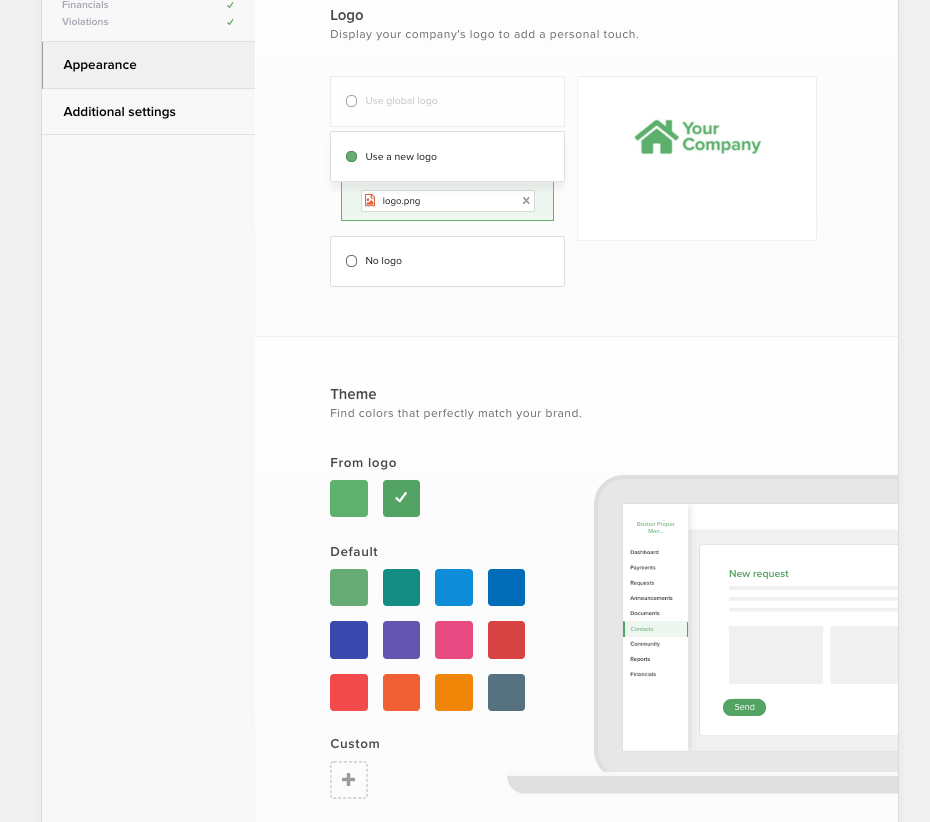The image size is (930, 822).
Task: Click the Send button in the preview
Action: [744, 707]
